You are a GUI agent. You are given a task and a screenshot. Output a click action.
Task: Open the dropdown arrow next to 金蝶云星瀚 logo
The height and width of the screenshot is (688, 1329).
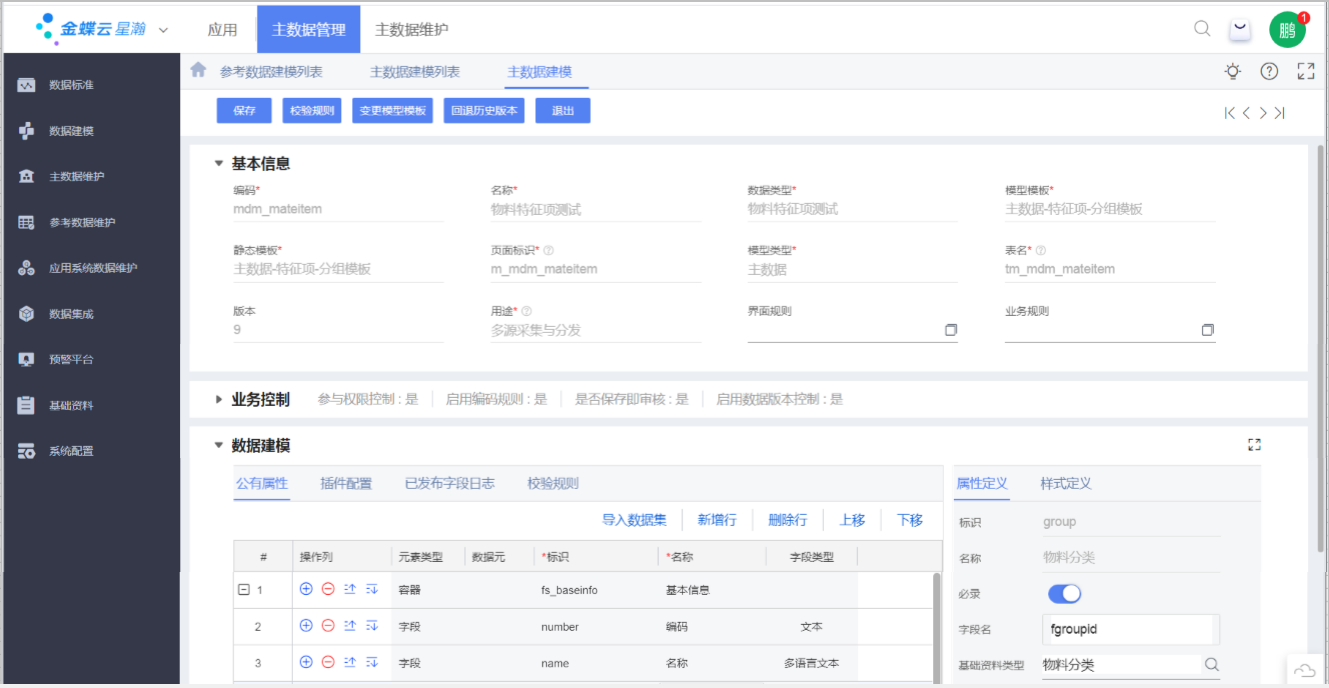click(164, 30)
